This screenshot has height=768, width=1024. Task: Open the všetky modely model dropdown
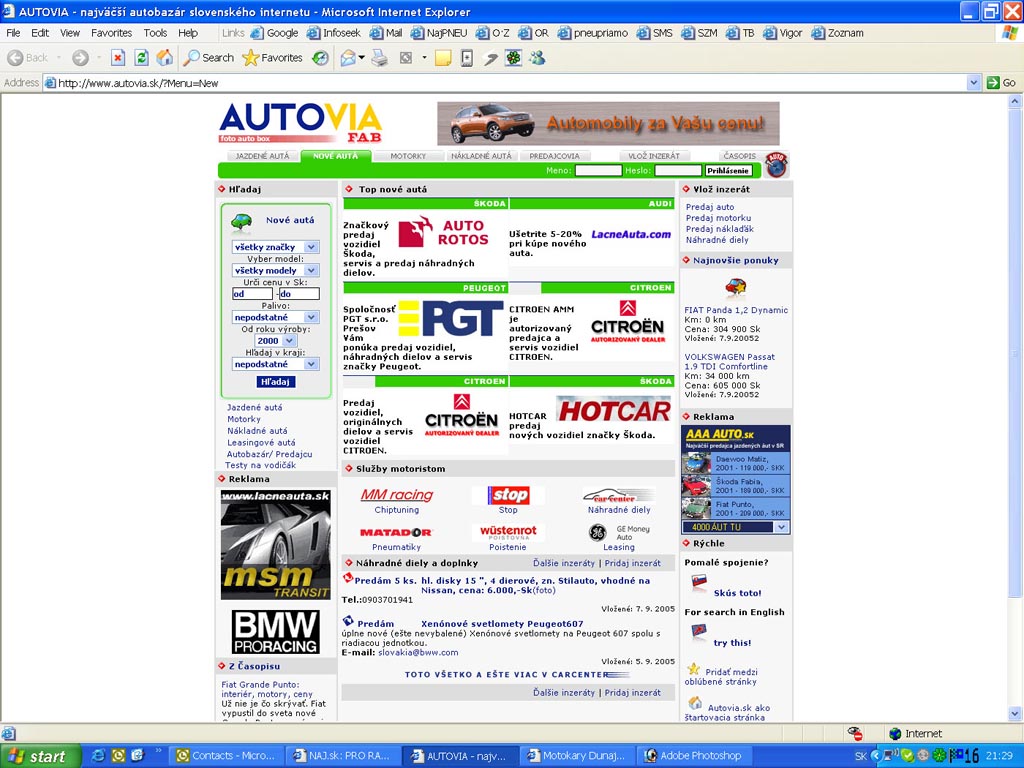(x=275, y=270)
